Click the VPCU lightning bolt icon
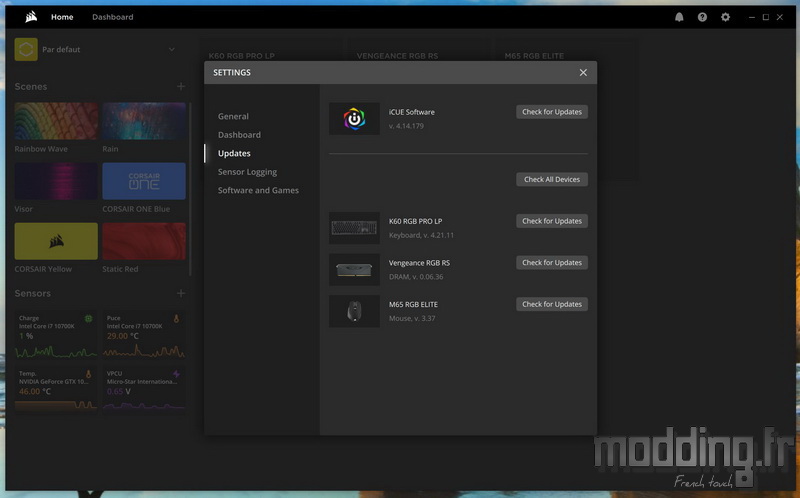 [177, 374]
